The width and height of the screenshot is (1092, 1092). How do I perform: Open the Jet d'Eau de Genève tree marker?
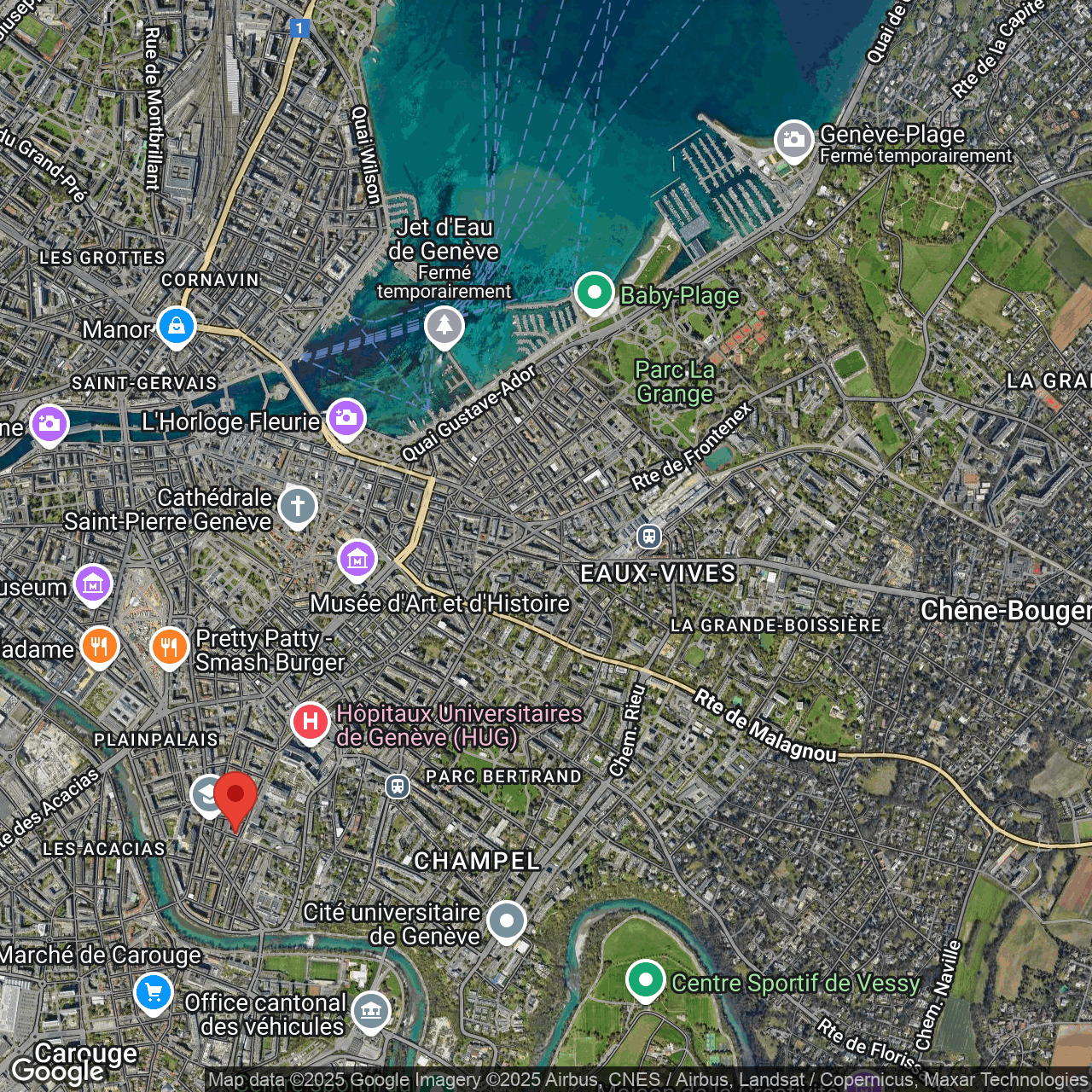pyautogui.click(x=444, y=326)
